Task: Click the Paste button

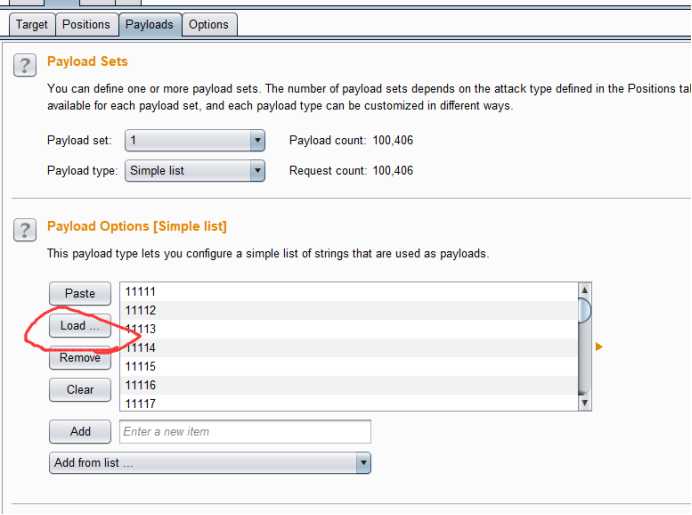Action: pos(80,293)
